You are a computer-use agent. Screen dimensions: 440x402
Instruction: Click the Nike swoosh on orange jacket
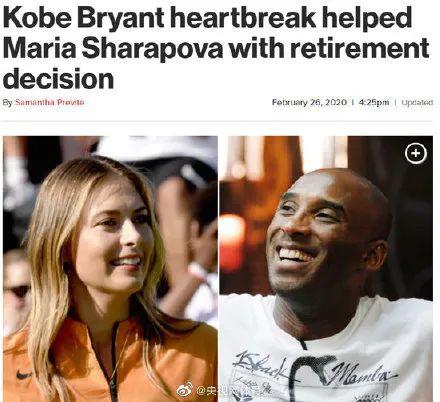pyautogui.click(x=23, y=375)
